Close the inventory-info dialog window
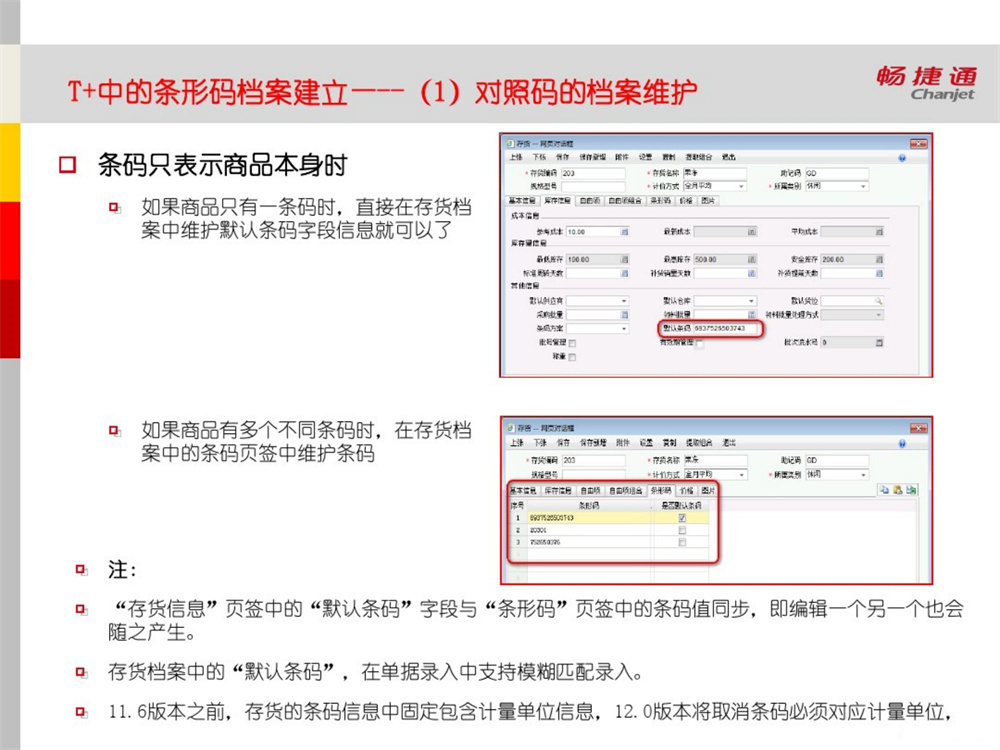This screenshot has width=1000, height=750. coord(918,143)
